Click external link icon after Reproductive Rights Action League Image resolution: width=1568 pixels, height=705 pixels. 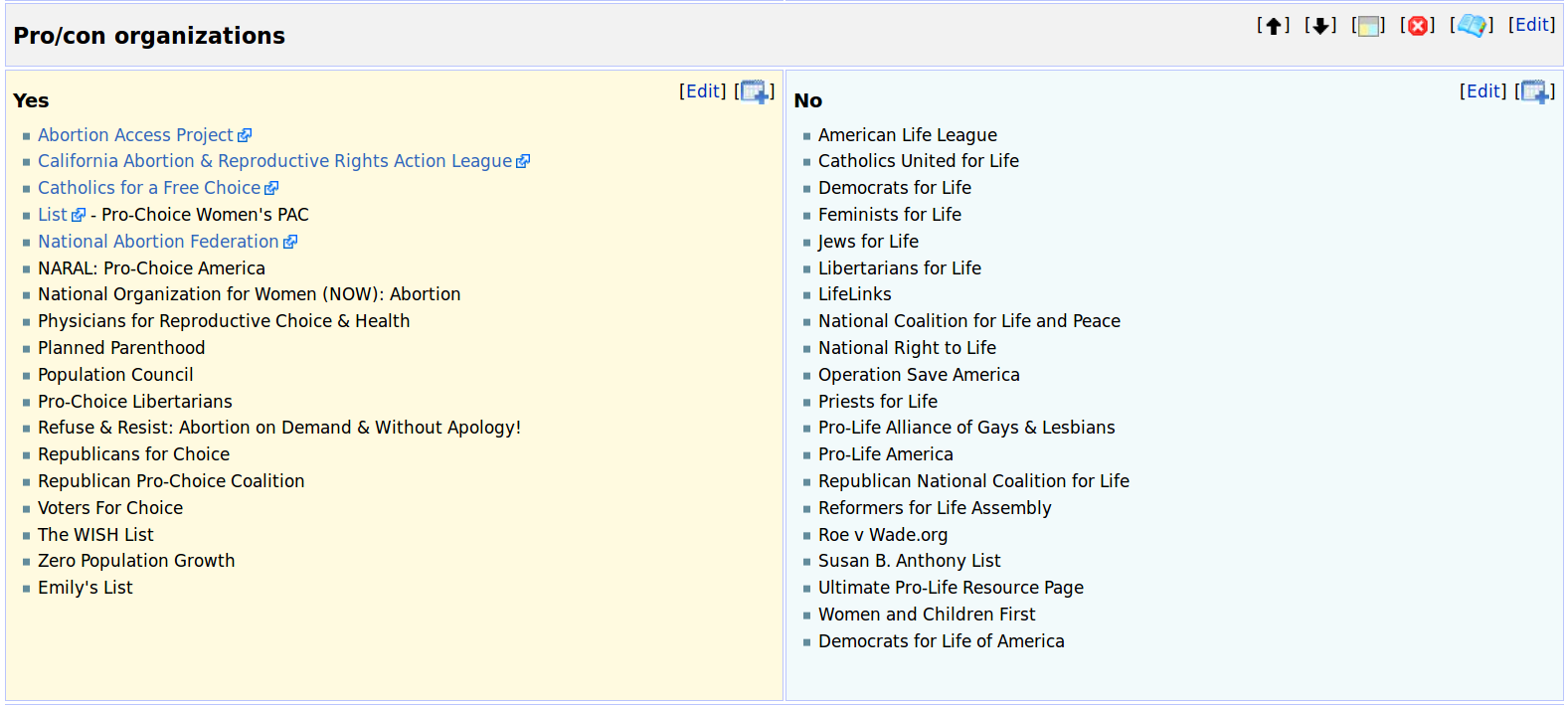tap(523, 161)
